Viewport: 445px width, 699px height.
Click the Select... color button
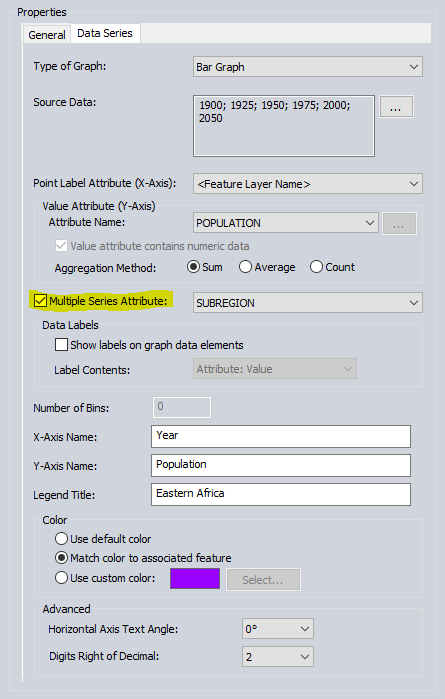click(263, 580)
